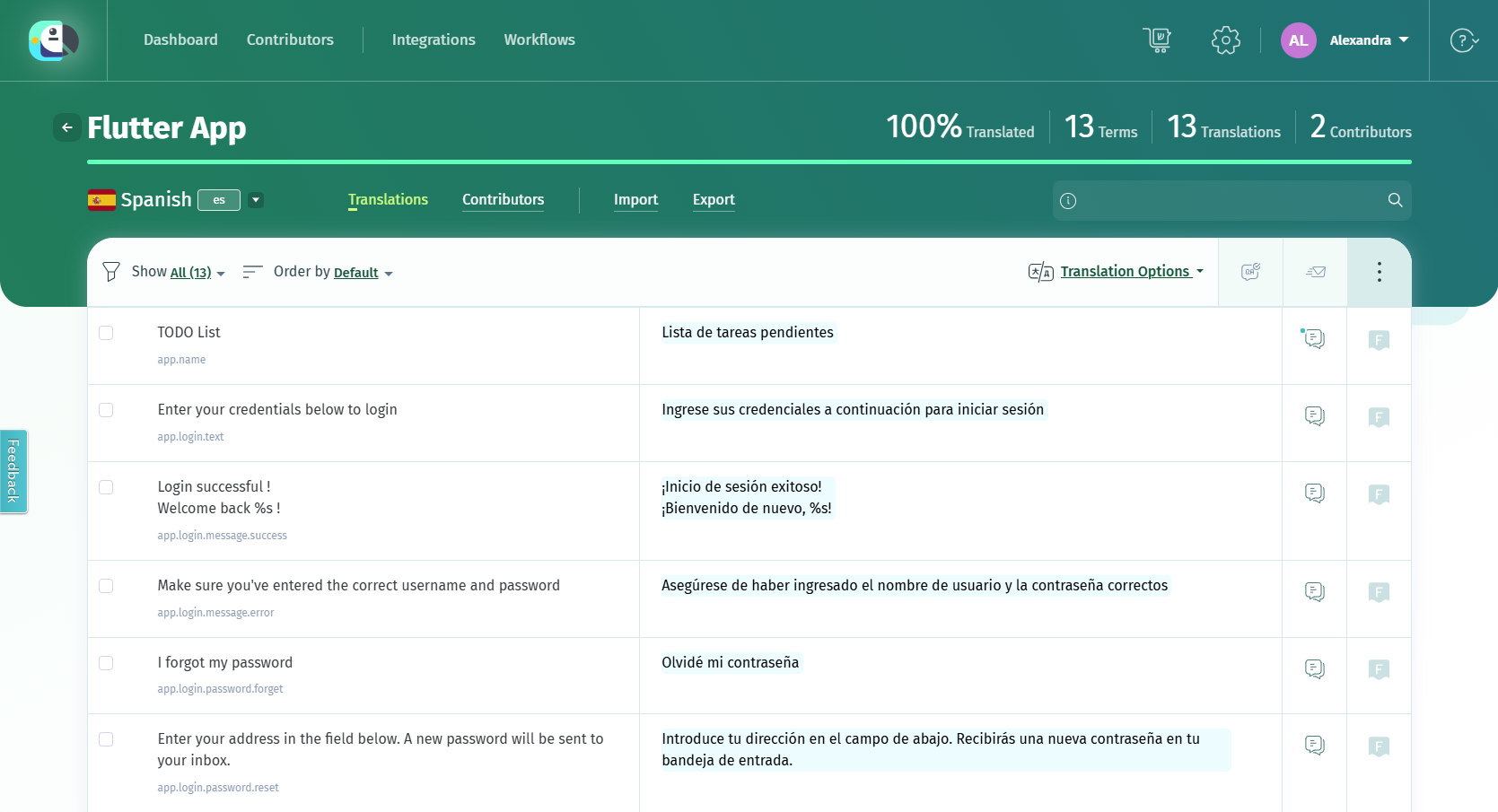Select checkbox for app.login.text term
This screenshot has width=1498, height=812.
click(106, 410)
